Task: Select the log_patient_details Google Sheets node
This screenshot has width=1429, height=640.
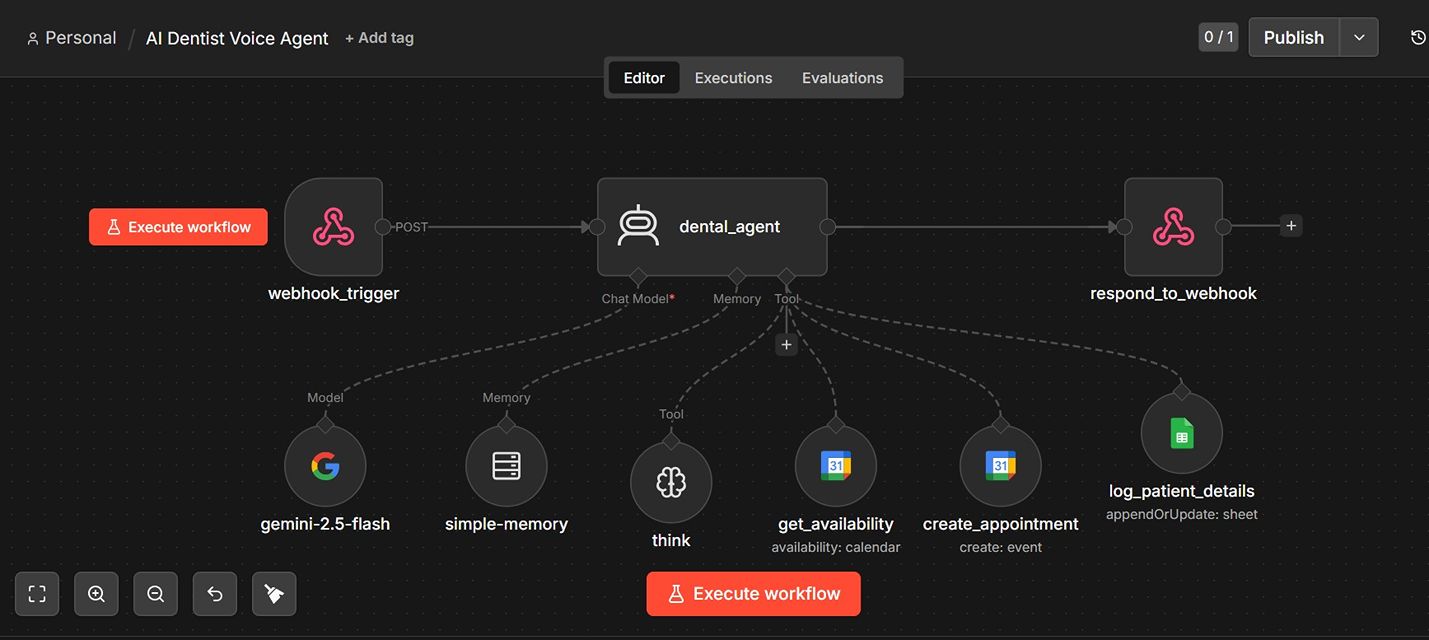Action: (x=1182, y=434)
